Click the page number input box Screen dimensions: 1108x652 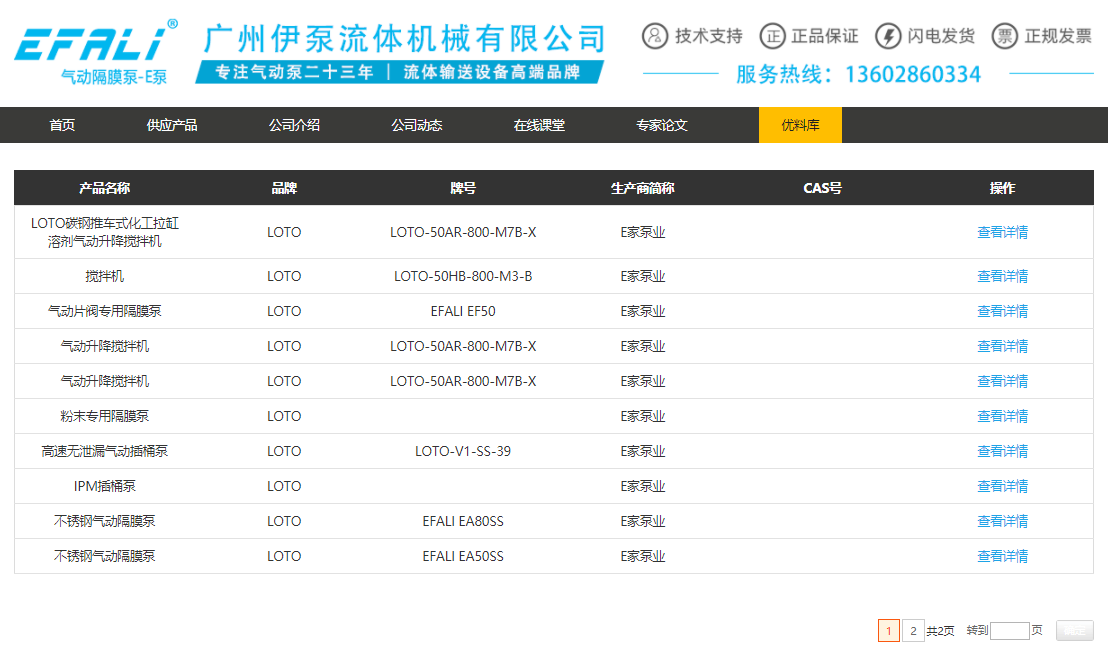pyautogui.click(x=1010, y=630)
